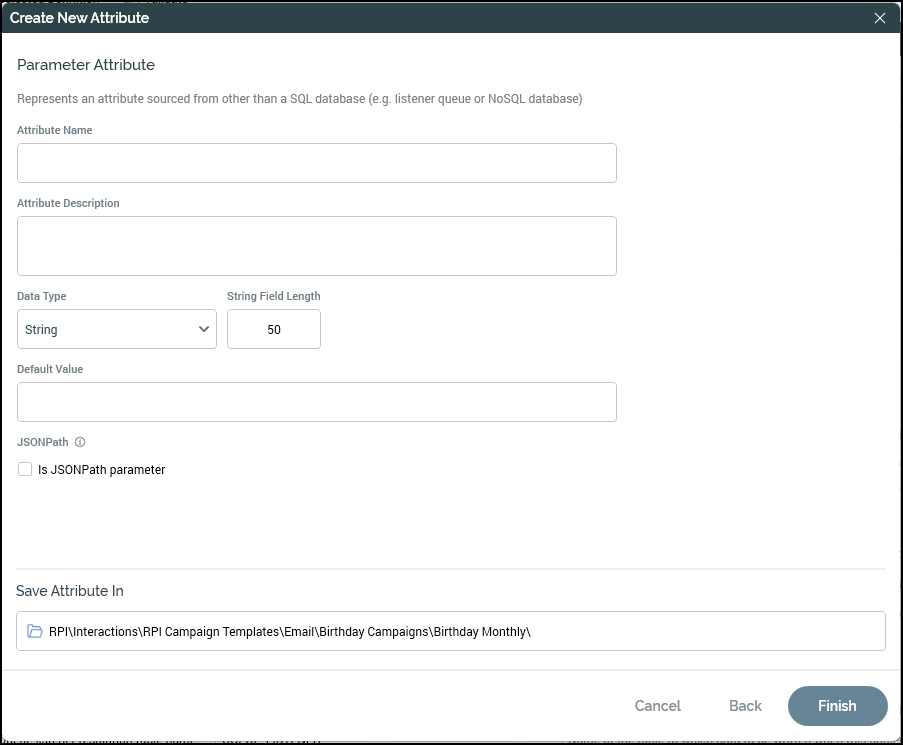Close the Create New Attribute dialog
This screenshot has height=745, width=903.
(880, 18)
